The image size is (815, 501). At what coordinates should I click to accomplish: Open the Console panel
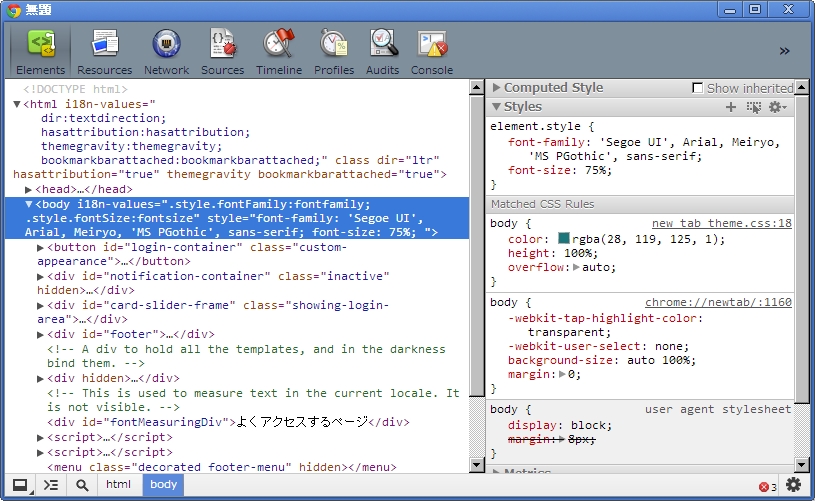[x=432, y=51]
